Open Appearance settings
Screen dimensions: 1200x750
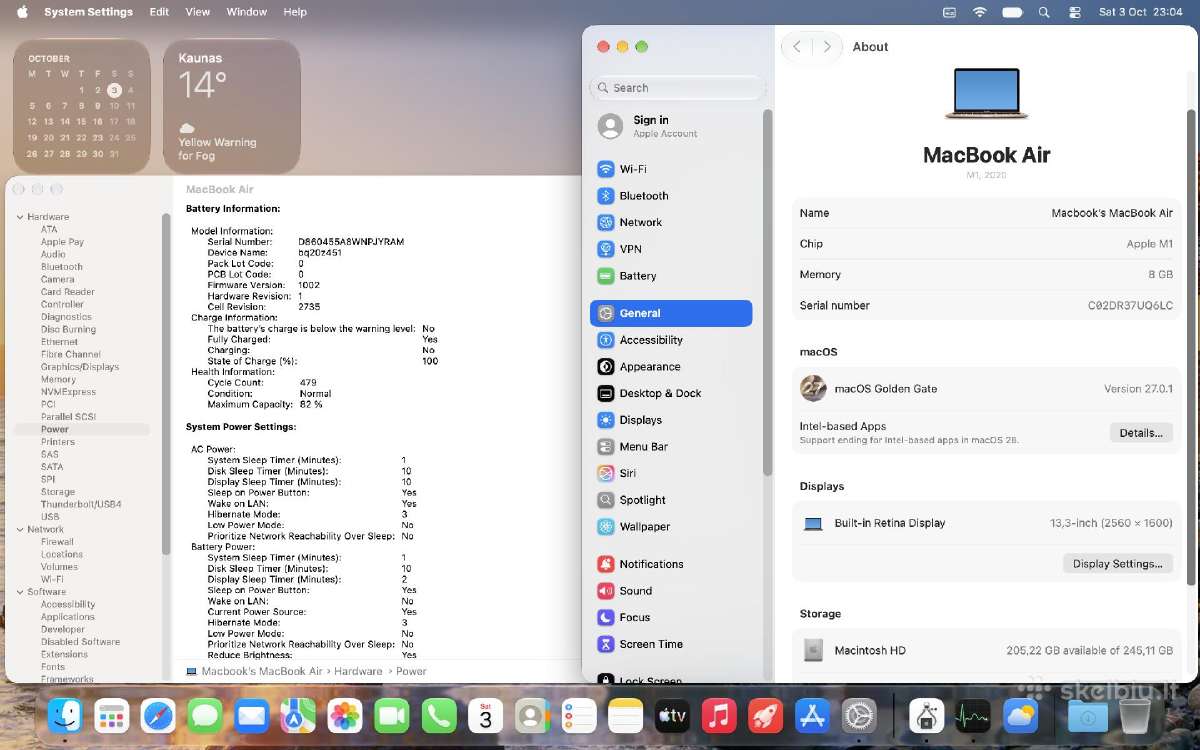tap(671, 367)
